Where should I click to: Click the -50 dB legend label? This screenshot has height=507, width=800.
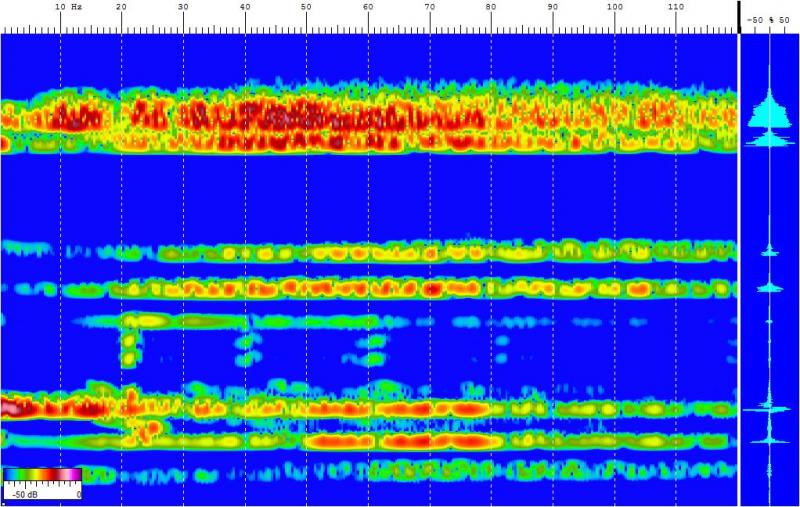pyautogui.click(x=24, y=495)
